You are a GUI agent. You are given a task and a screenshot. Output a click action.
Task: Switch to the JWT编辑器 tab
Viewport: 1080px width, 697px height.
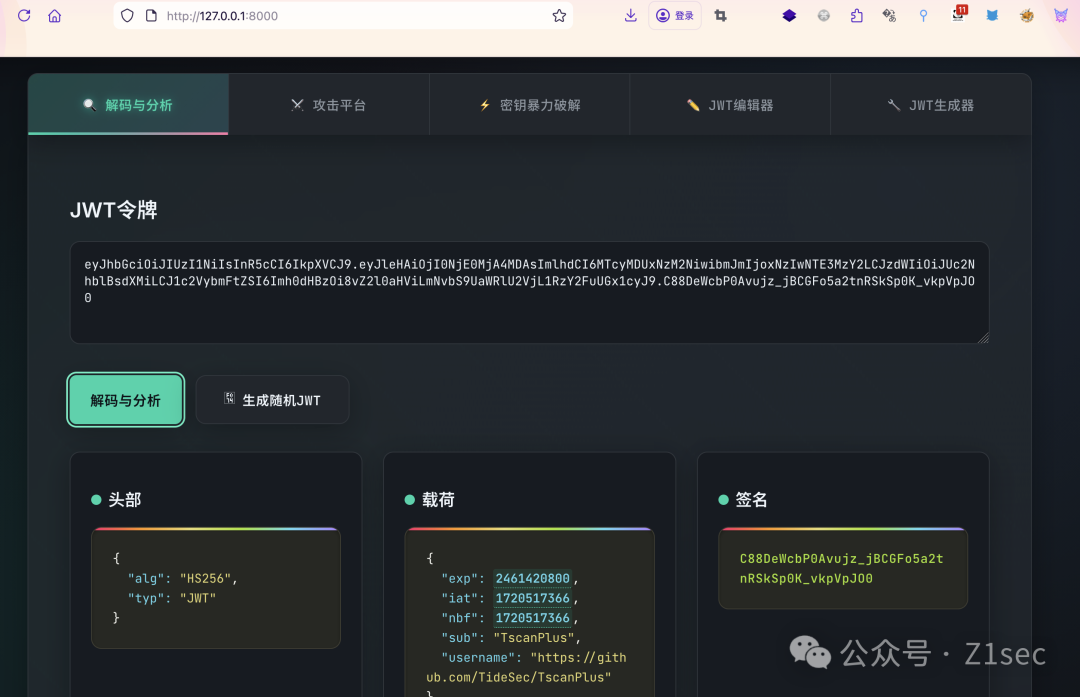pyautogui.click(x=729, y=104)
